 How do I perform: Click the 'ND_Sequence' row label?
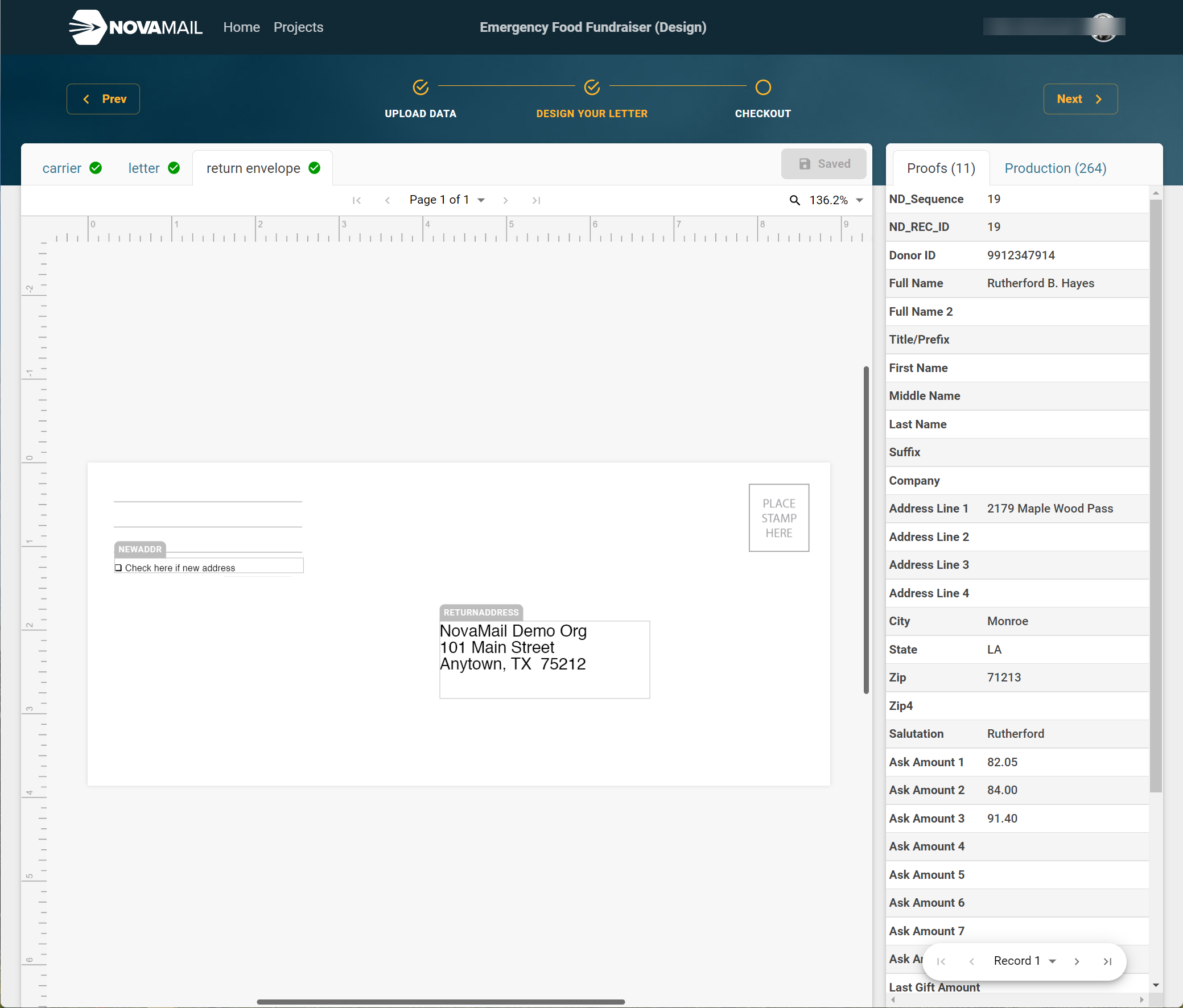[926, 199]
